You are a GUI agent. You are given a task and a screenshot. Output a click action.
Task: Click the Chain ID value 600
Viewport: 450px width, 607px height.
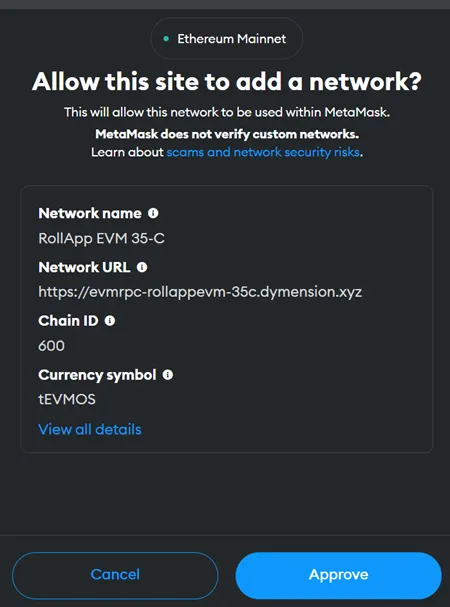coord(52,346)
